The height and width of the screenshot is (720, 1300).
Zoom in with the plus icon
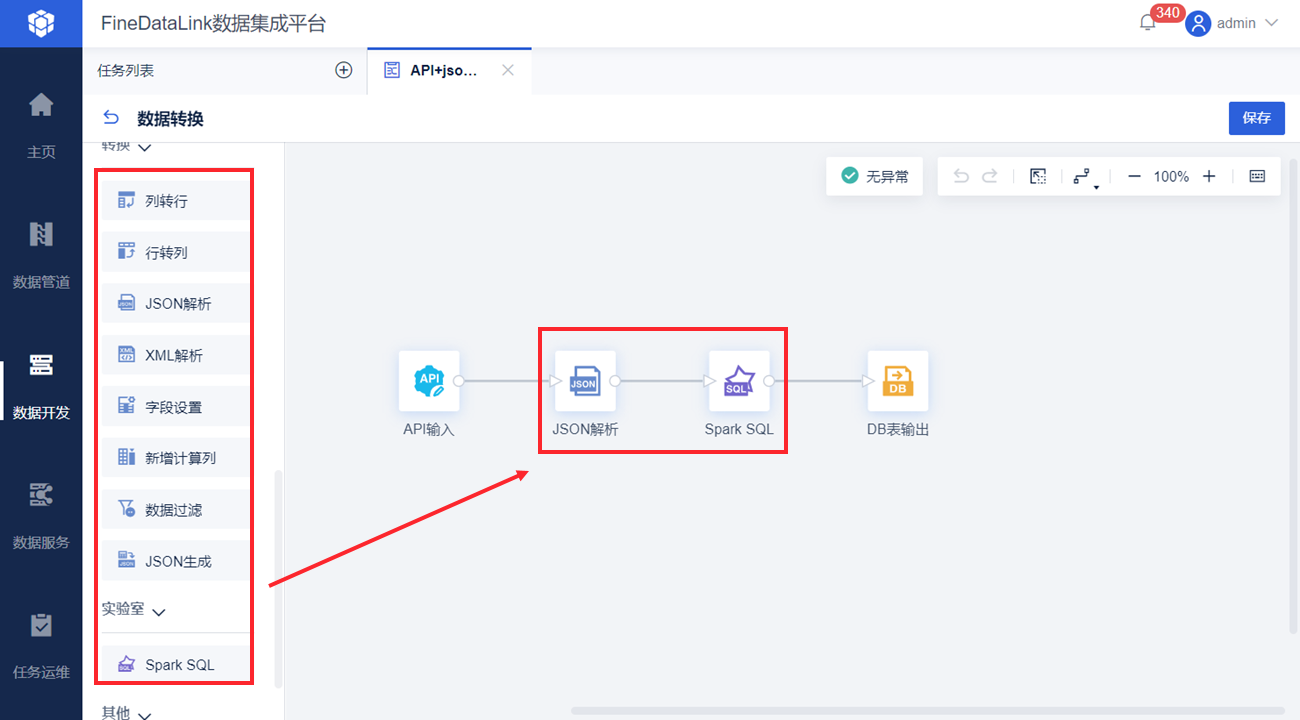(1209, 176)
